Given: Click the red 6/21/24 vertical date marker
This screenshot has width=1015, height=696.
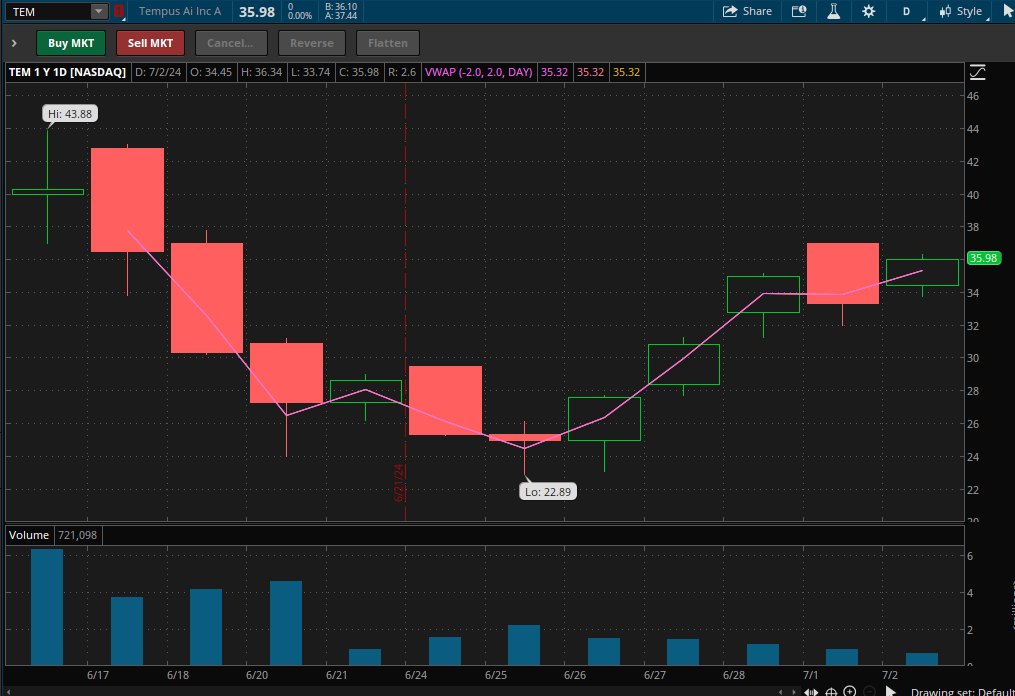Looking at the screenshot, I should (399, 482).
